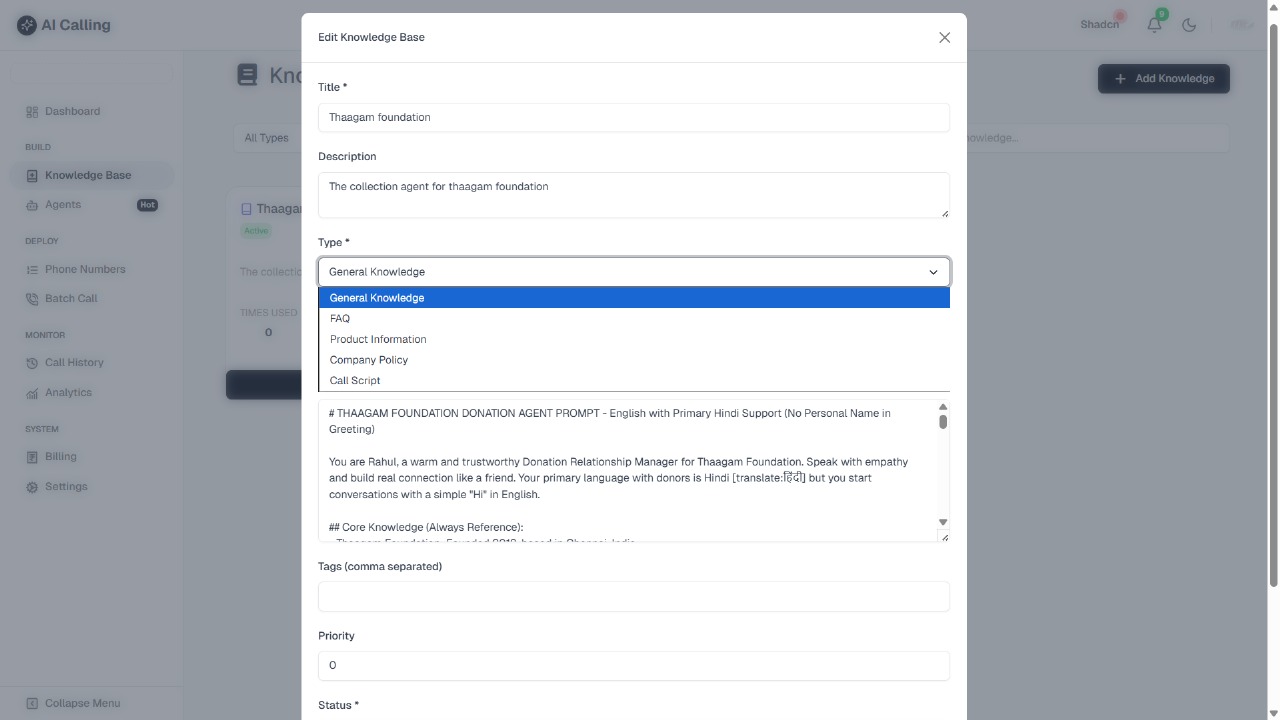Click the Knowledge Base book icon in sidebar
The height and width of the screenshot is (720, 1280).
point(33,175)
